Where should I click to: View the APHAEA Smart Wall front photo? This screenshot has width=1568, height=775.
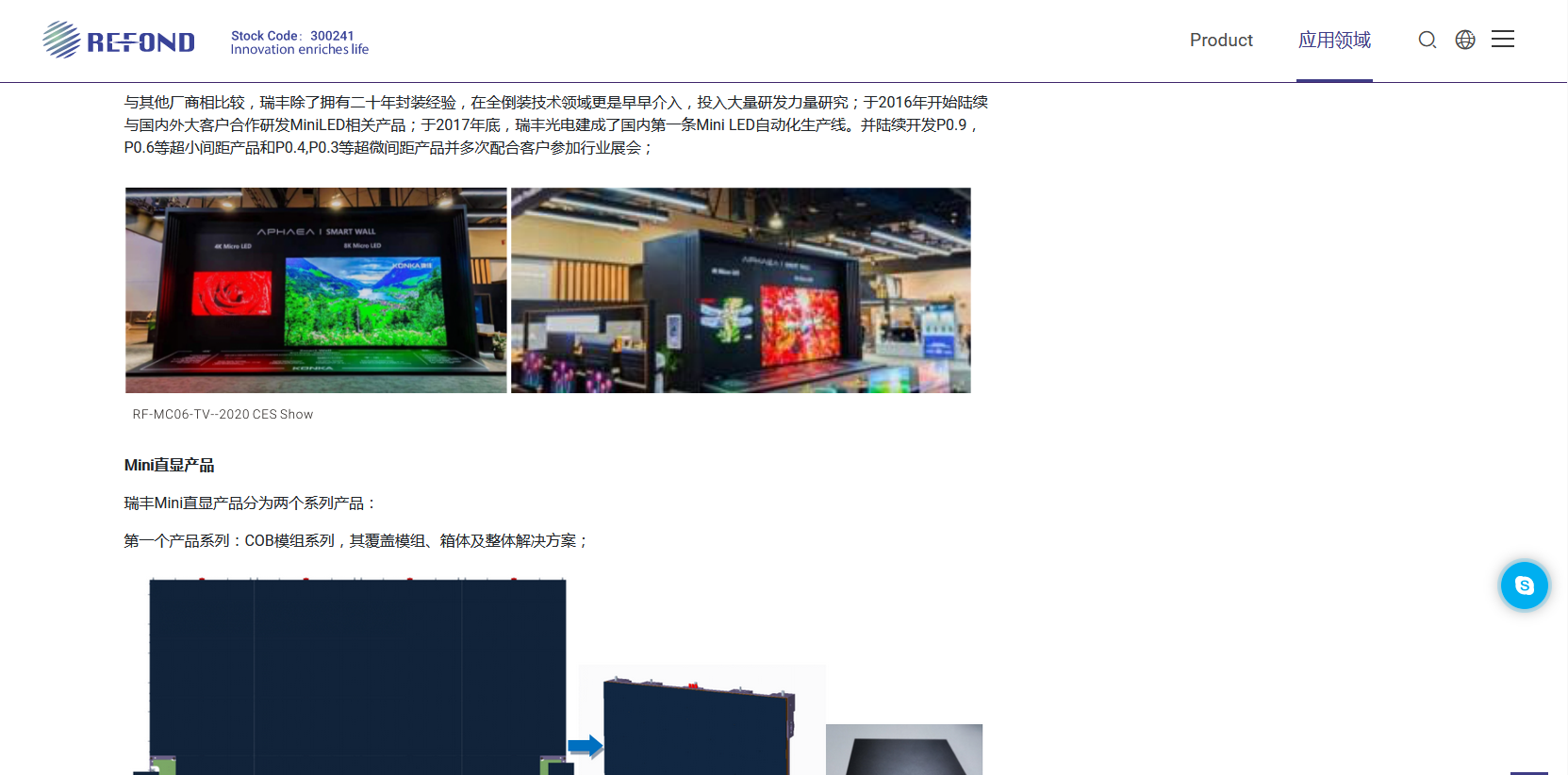pyautogui.click(x=316, y=290)
